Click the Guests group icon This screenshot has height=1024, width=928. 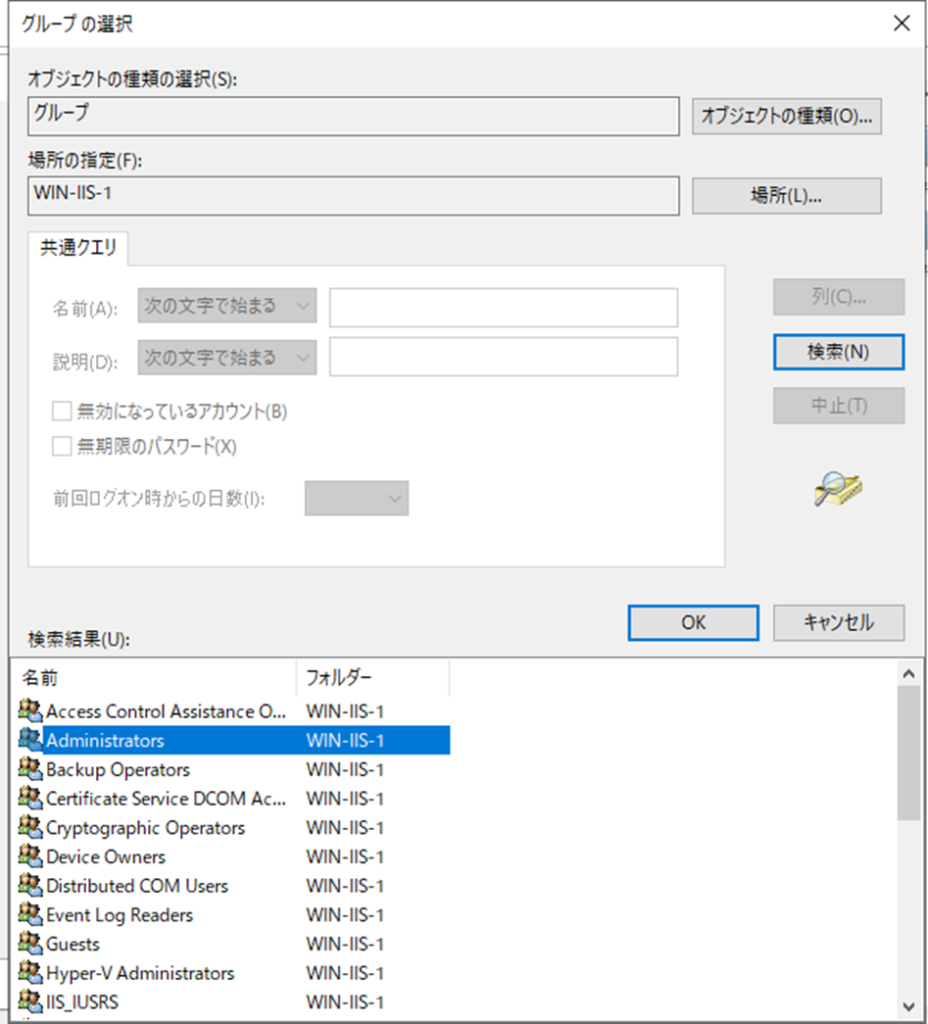pyautogui.click(x=30, y=944)
